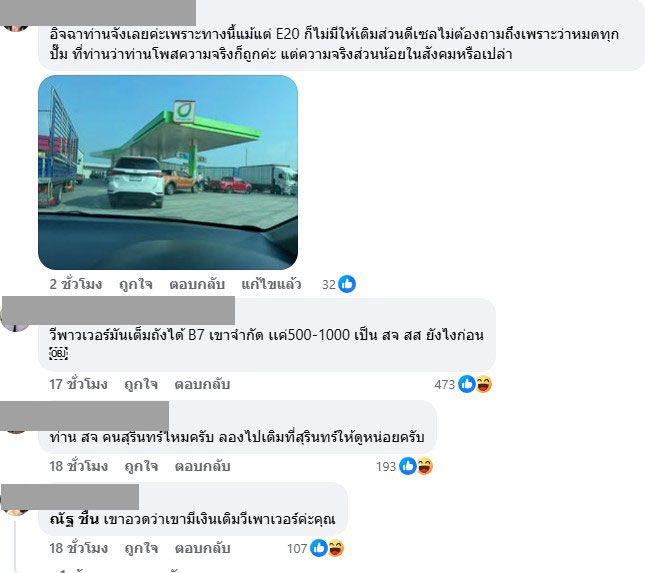Click the blue like reaction icon beside 32

[347, 284]
